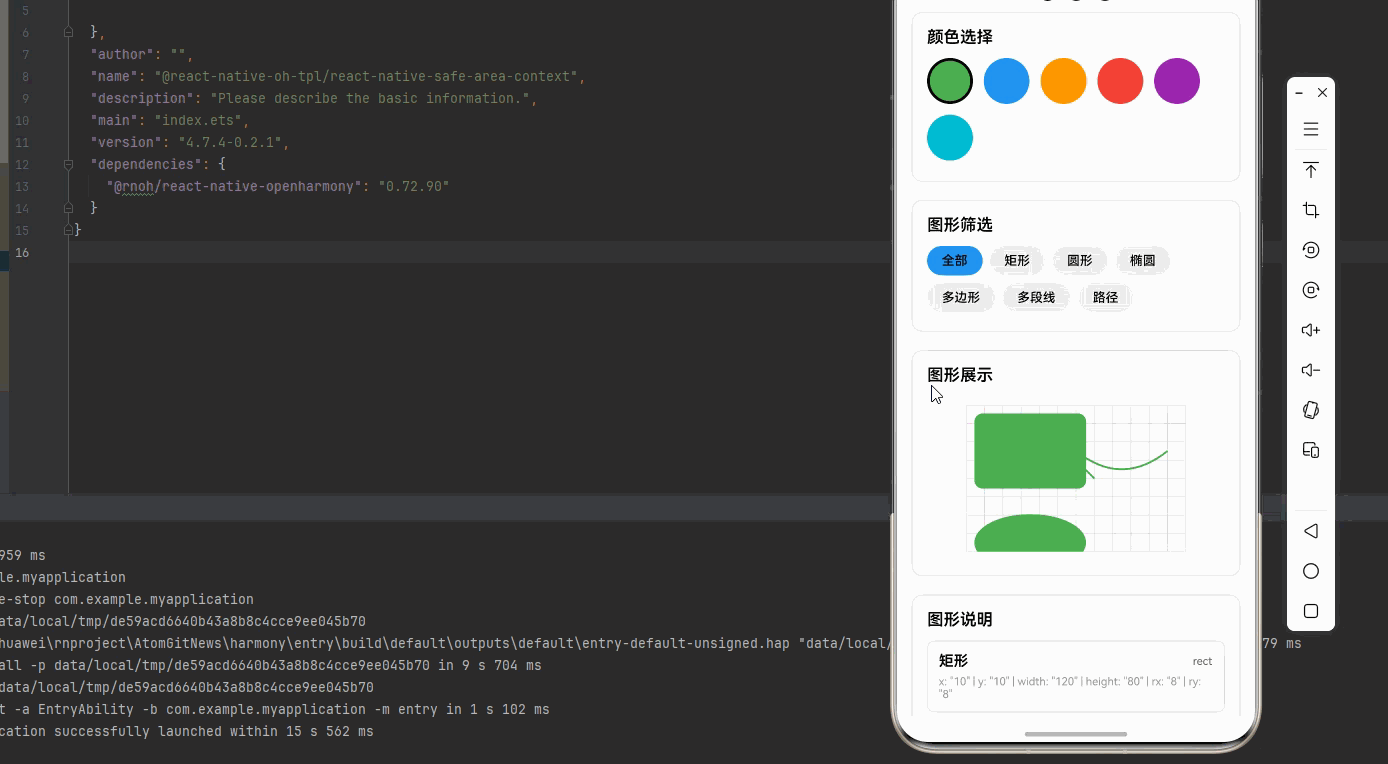Filter shapes by 多段线
The width and height of the screenshot is (1388, 764).
[1036, 297]
